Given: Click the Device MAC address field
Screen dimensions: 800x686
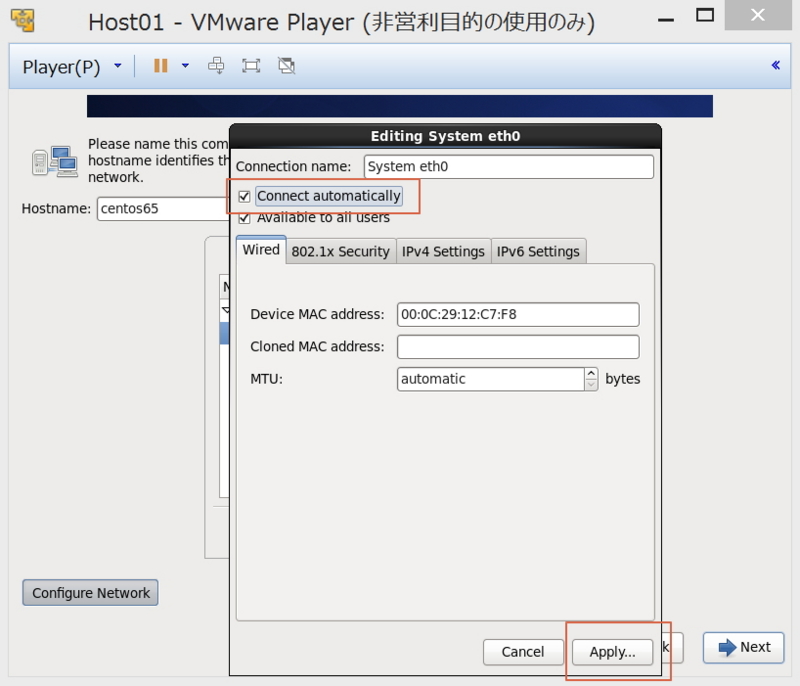Looking at the screenshot, I should [x=518, y=314].
